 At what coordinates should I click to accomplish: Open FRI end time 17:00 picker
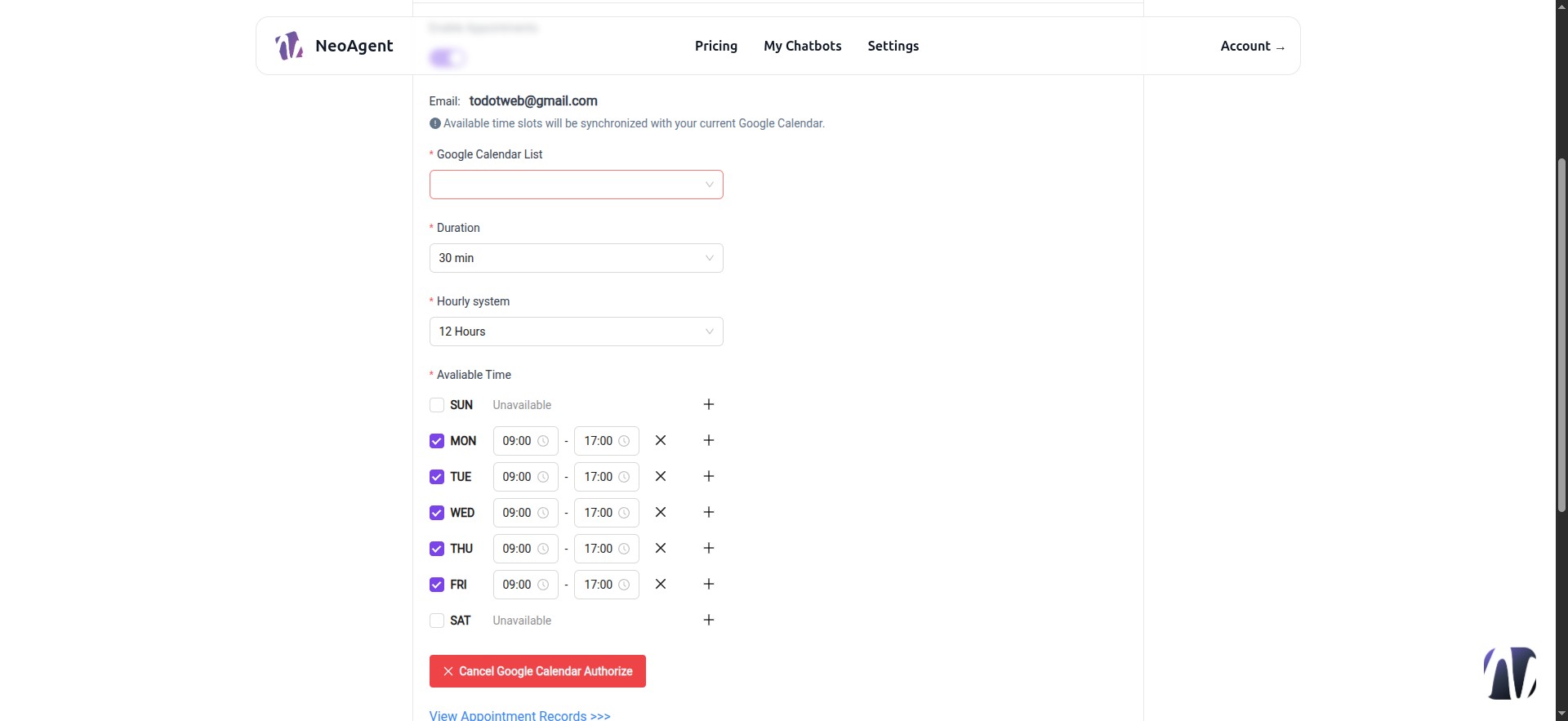[x=607, y=585]
